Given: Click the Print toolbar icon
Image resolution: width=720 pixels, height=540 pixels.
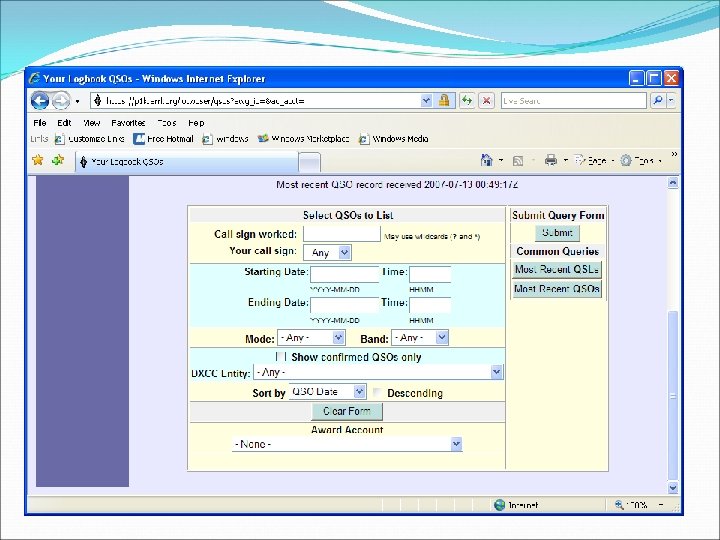Looking at the screenshot, I should pos(551,160).
